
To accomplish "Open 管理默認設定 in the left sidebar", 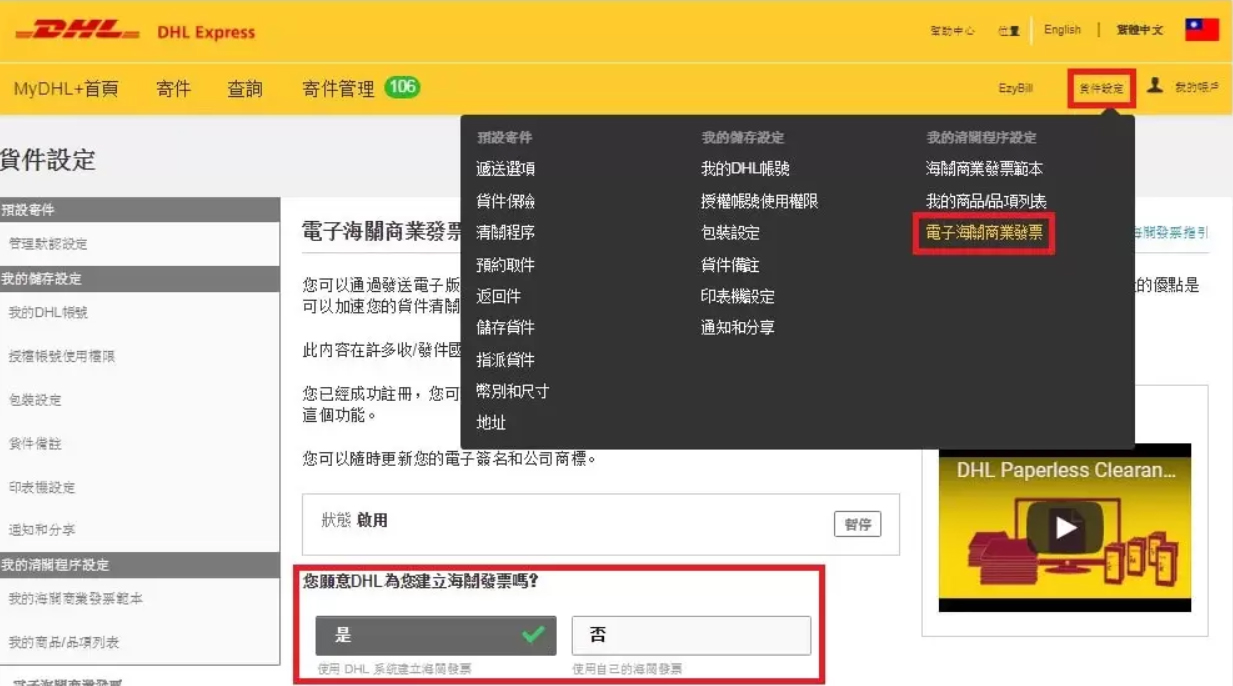I will pos(47,244).
